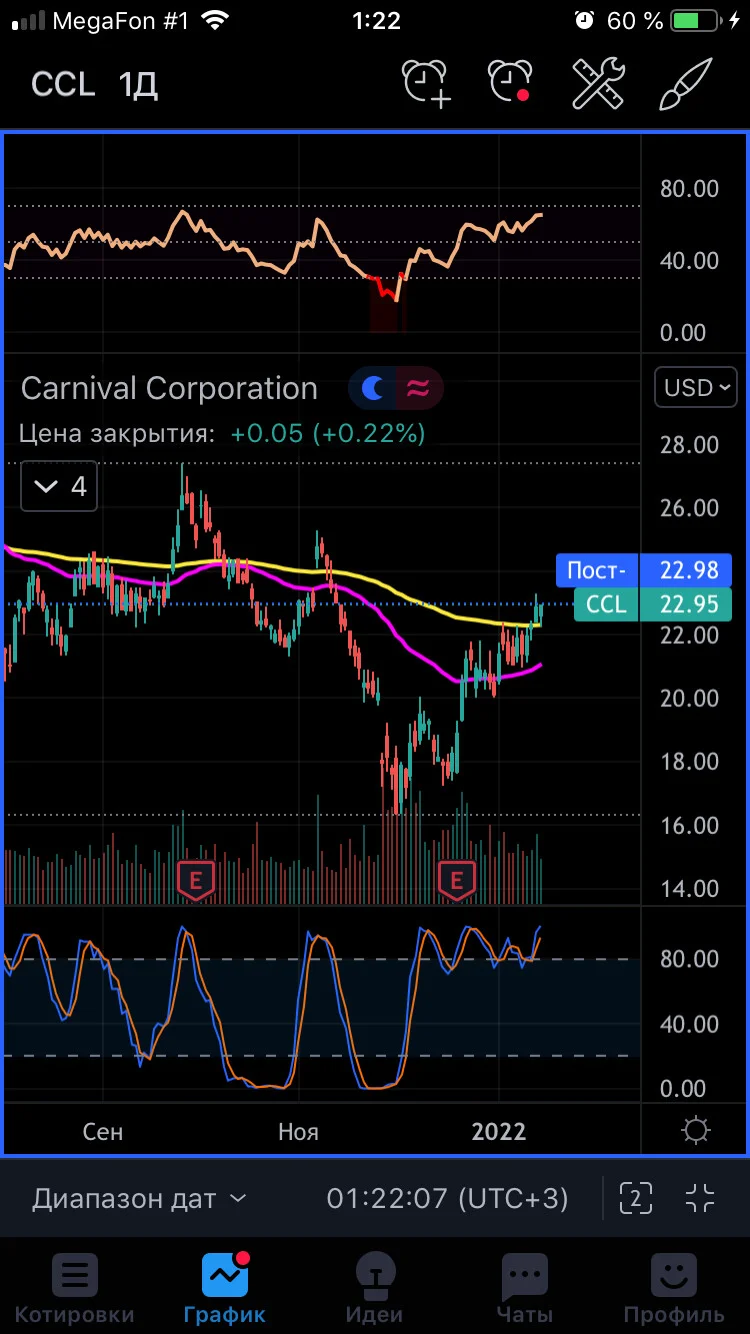This screenshot has height=1334, width=750.
Task: Tap the alarm icon in status bar
Action: (585, 20)
